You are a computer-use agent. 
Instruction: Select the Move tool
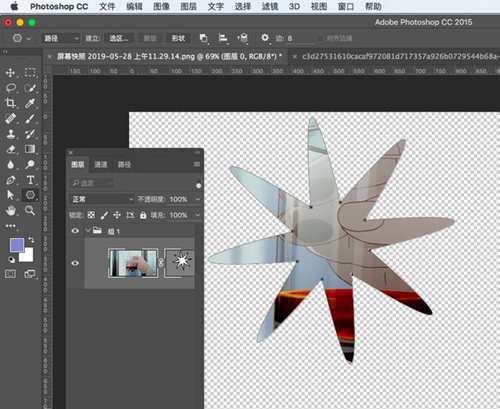[x=10, y=73]
